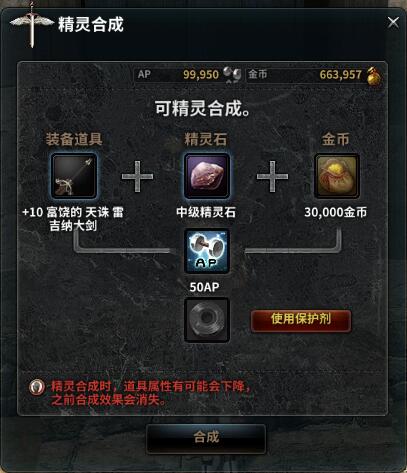Click the 金币 balance field showing 663,957
The width and height of the screenshot is (407, 473).
click(314, 75)
